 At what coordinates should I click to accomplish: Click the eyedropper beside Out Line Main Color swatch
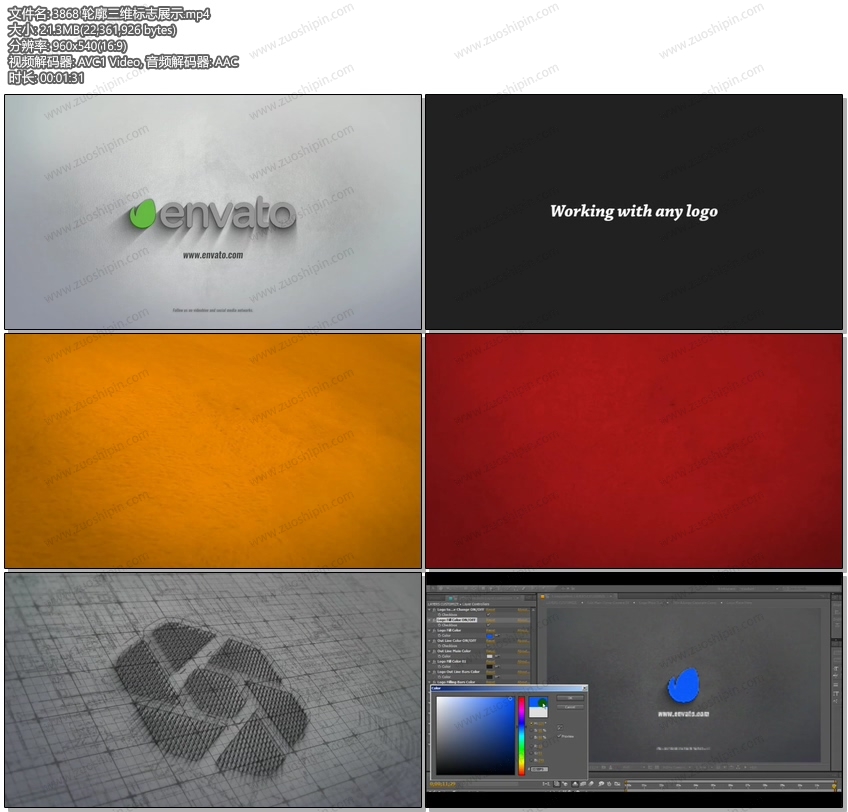497,656
